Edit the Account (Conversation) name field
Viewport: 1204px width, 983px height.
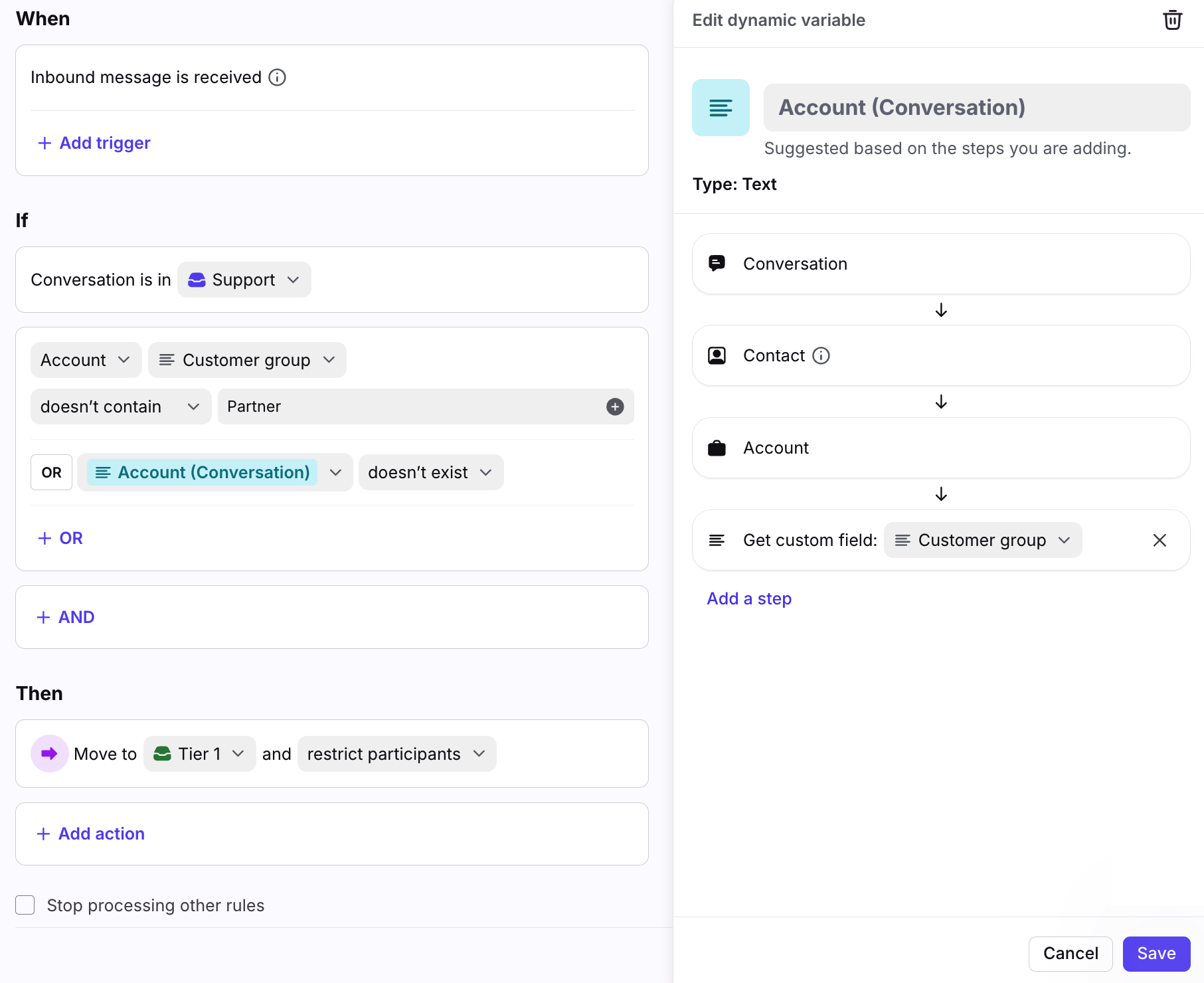point(976,108)
